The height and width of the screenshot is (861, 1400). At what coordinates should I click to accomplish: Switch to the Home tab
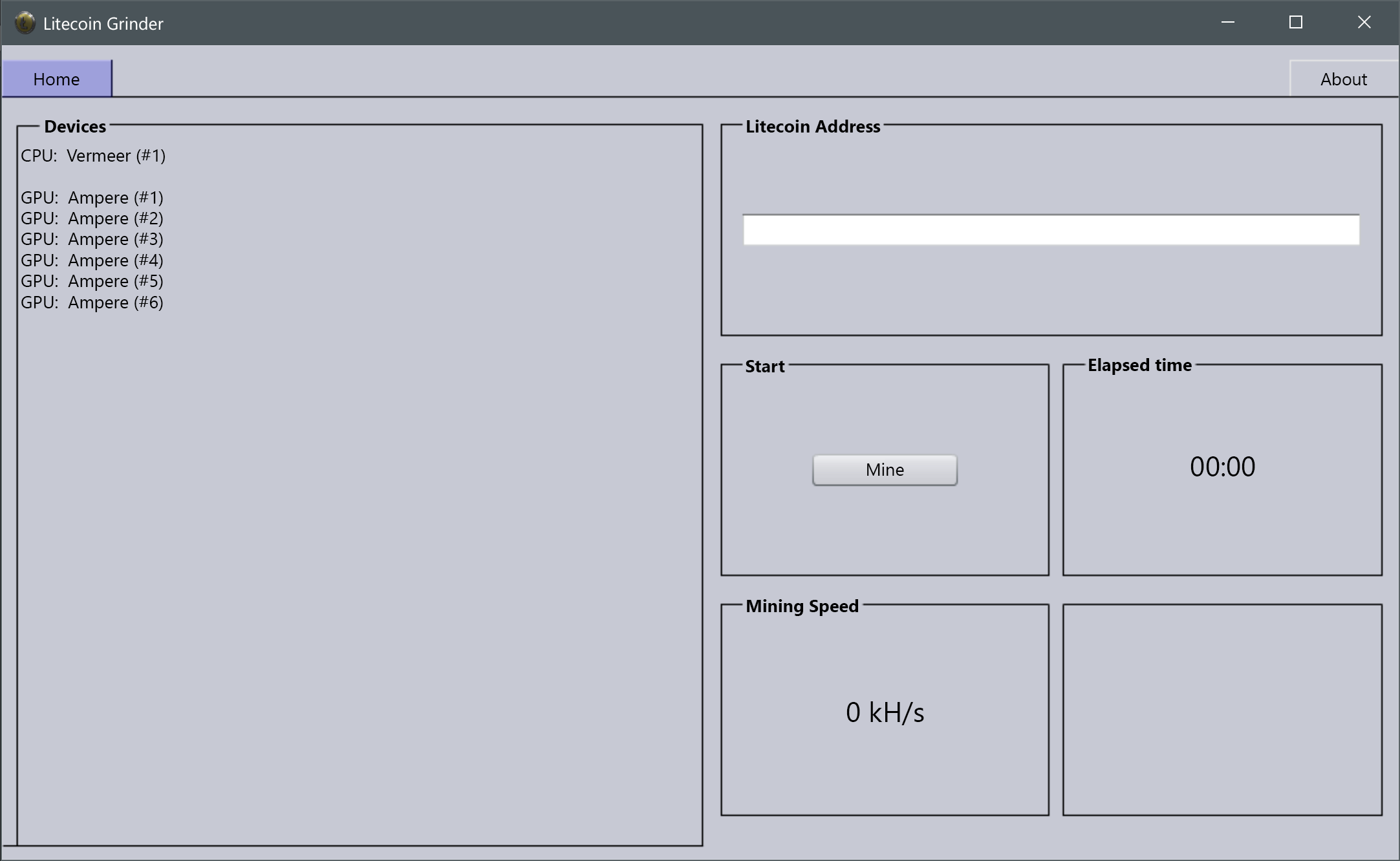[57, 79]
